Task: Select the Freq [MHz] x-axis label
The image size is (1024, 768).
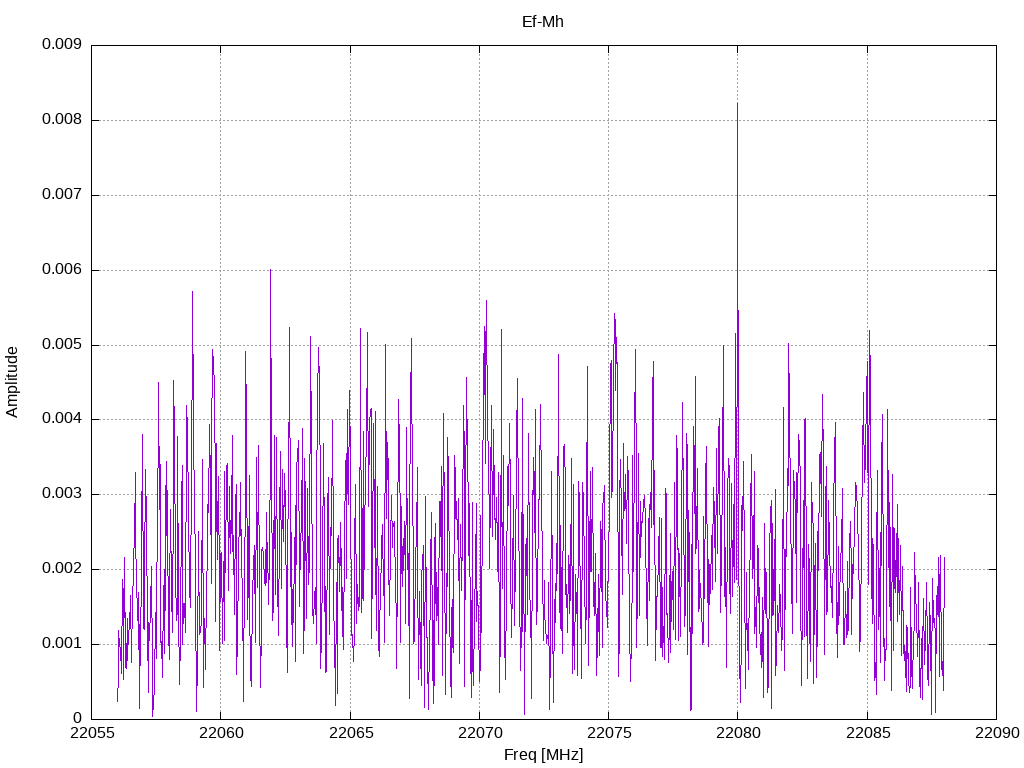Action: click(x=543, y=755)
